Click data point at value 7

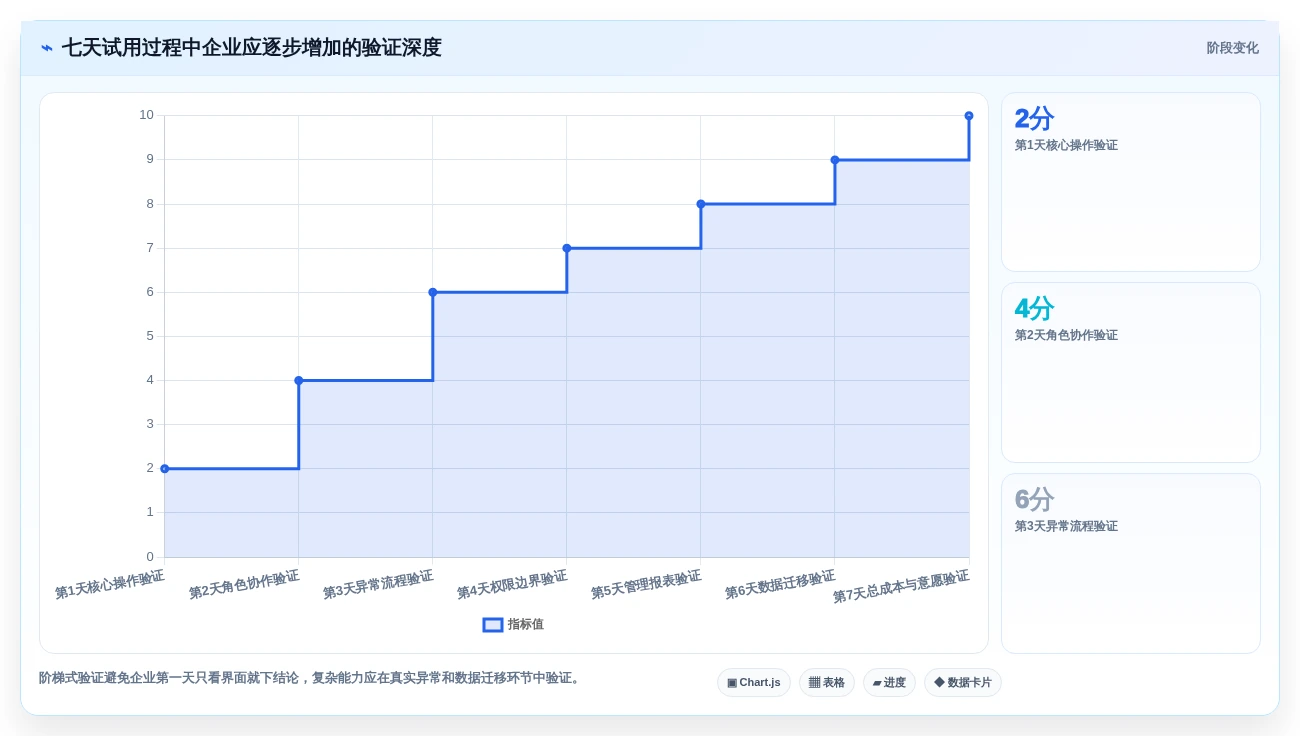567,248
